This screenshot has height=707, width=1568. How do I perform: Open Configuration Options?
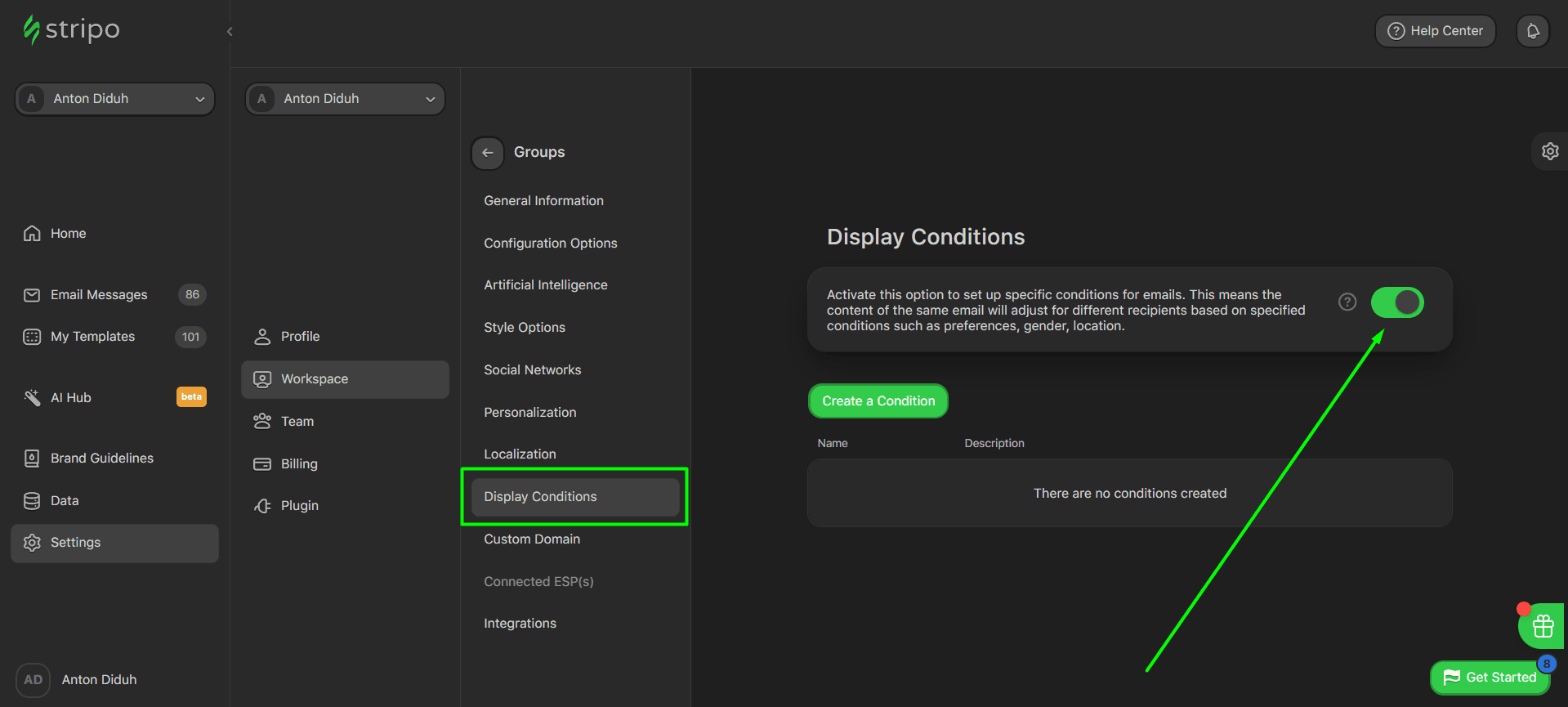point(550,244)
